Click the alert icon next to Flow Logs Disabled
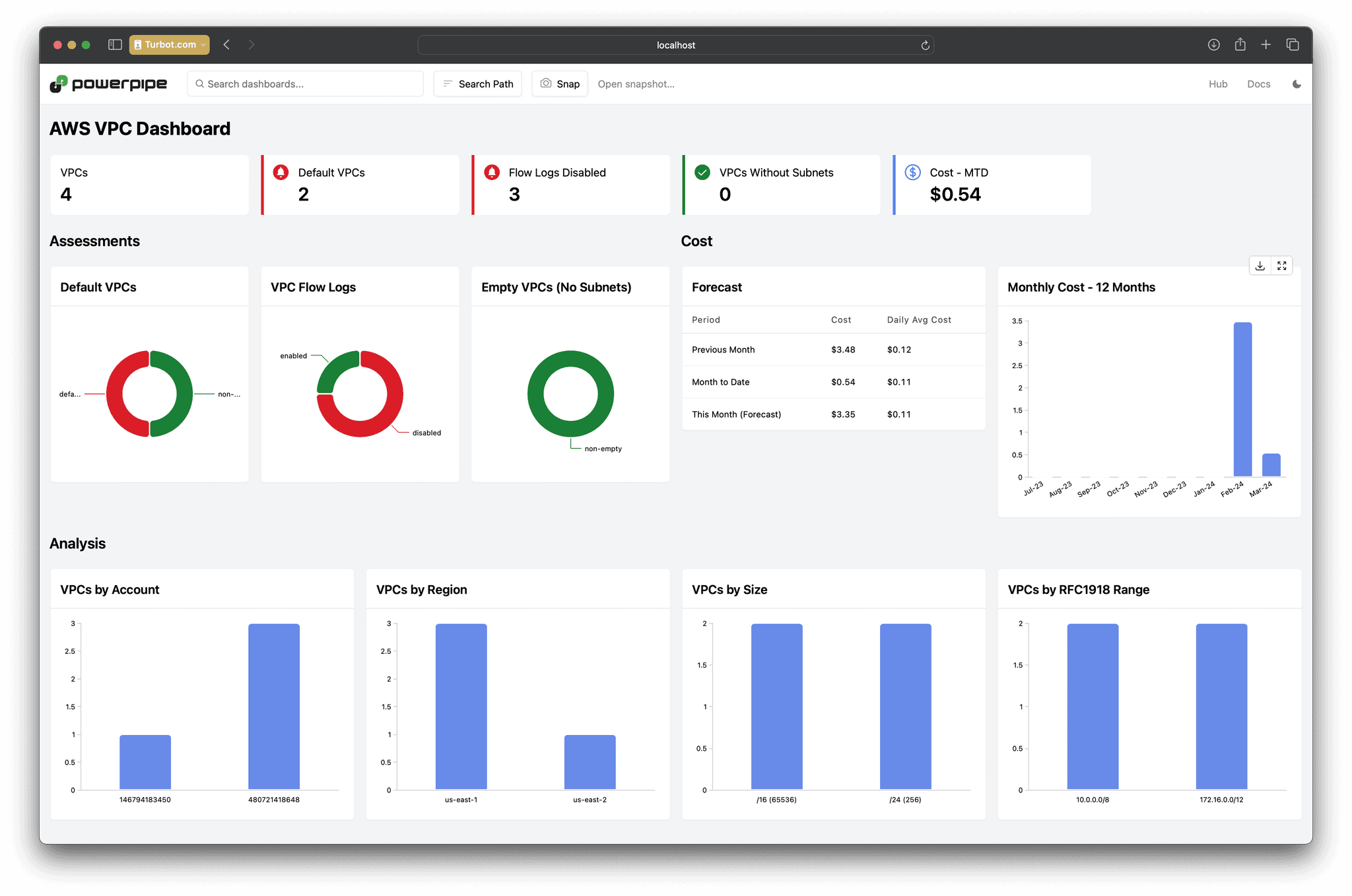1352x896 pixels. coord(494,173)
